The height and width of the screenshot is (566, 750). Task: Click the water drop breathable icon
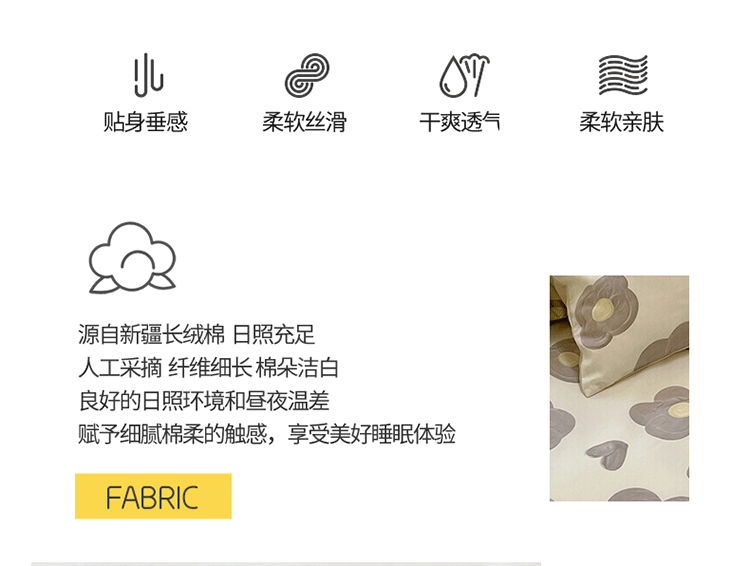pyautogui.click(x=464, y=75)
